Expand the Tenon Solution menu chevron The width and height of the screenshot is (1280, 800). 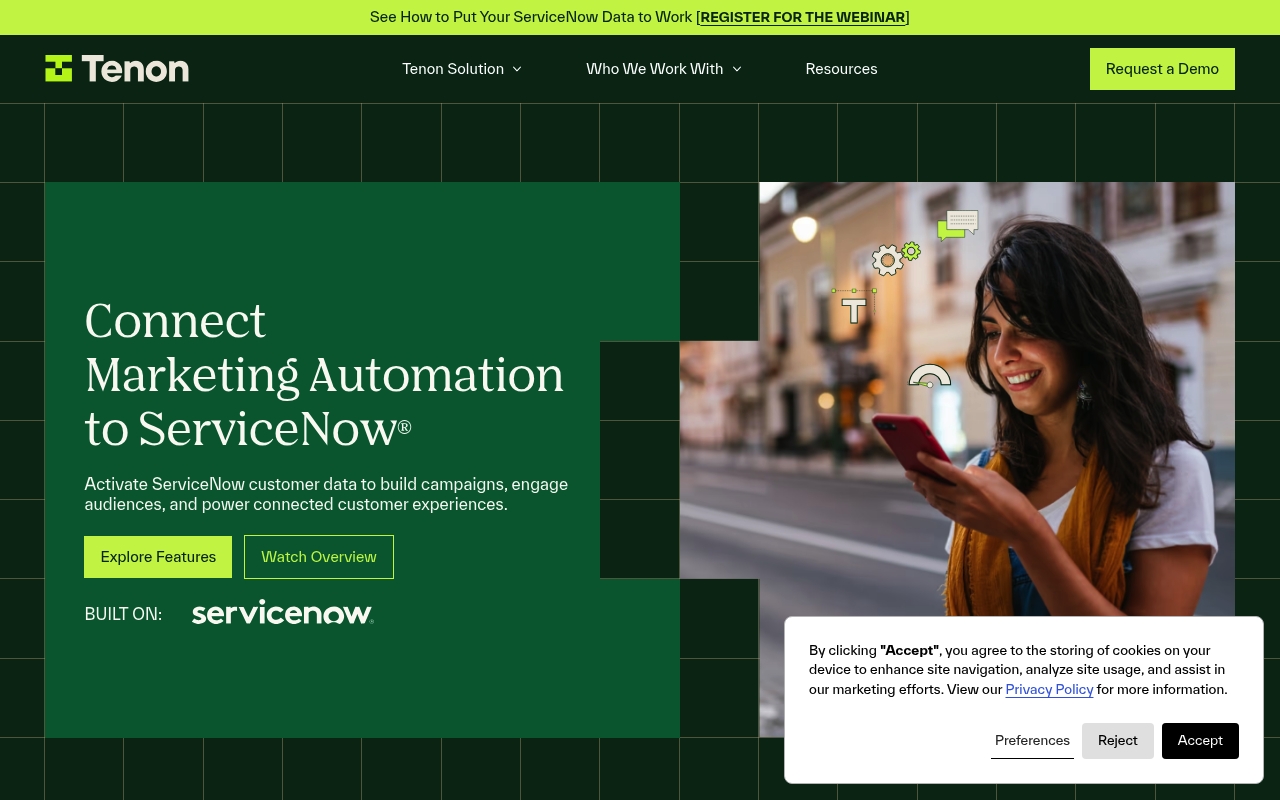[x=517, y=69]
